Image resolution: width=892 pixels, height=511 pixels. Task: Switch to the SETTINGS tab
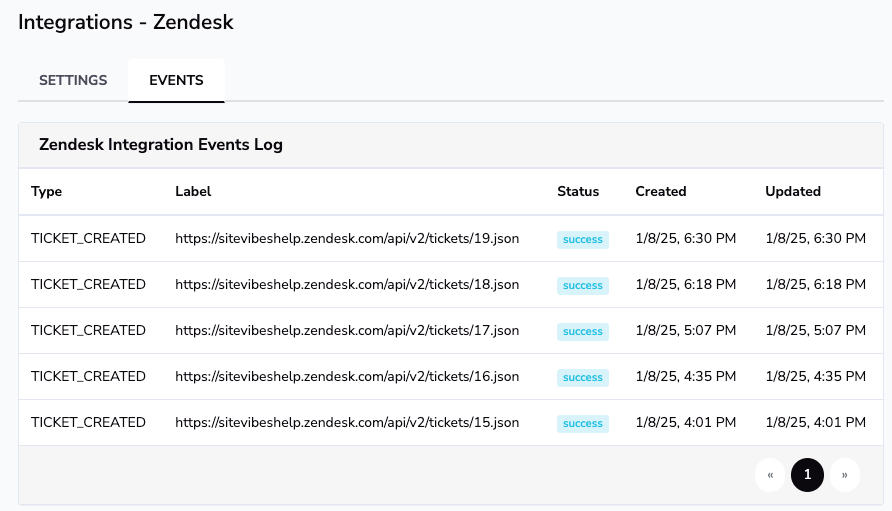(73, 80)
